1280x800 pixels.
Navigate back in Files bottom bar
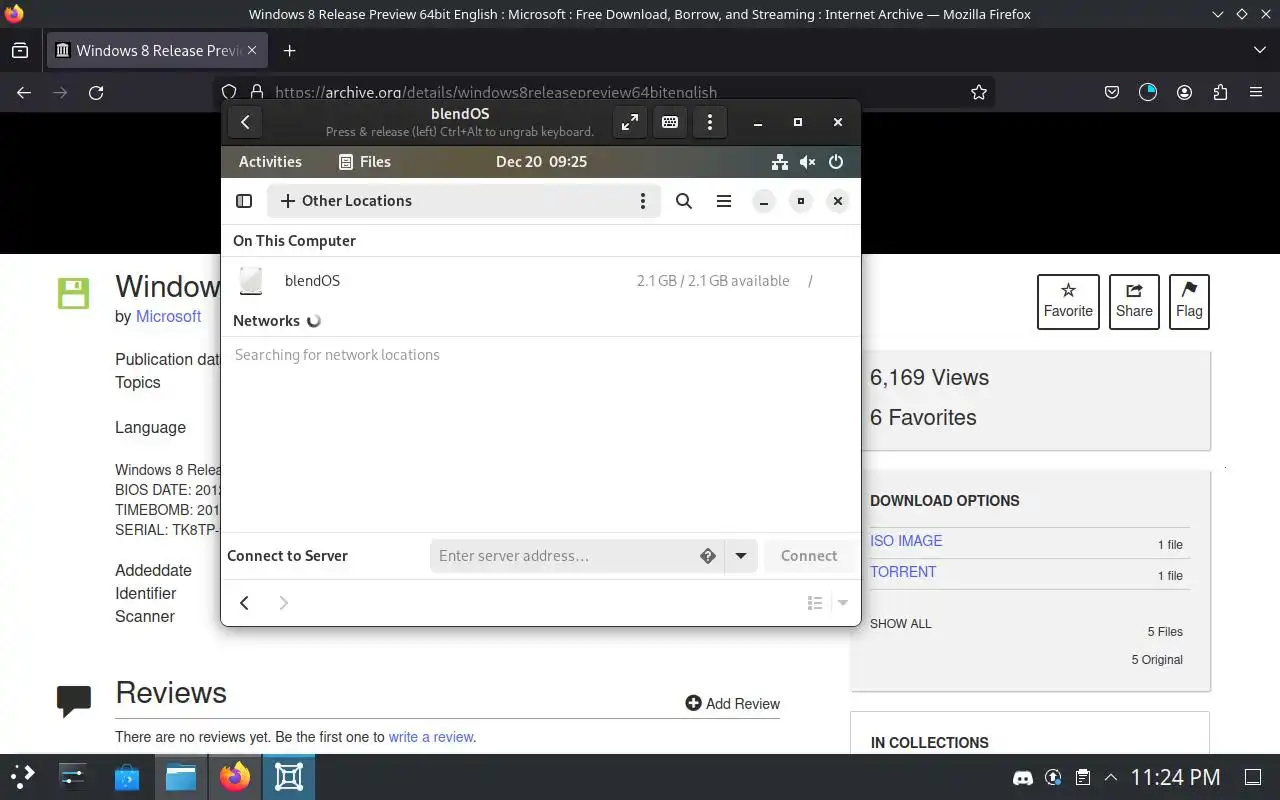tap(244, 603)
